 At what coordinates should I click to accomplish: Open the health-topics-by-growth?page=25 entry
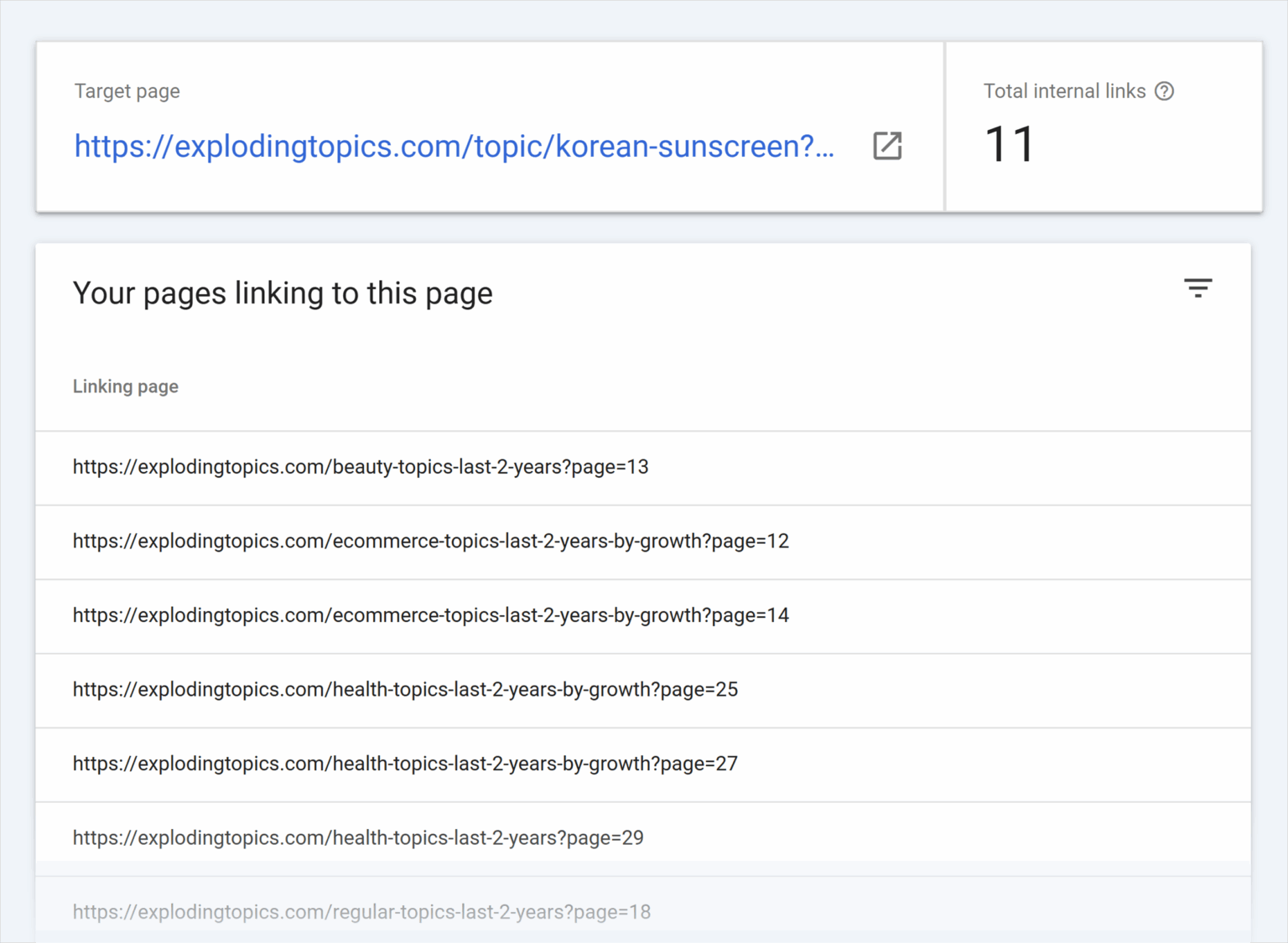tap(405, 689)
